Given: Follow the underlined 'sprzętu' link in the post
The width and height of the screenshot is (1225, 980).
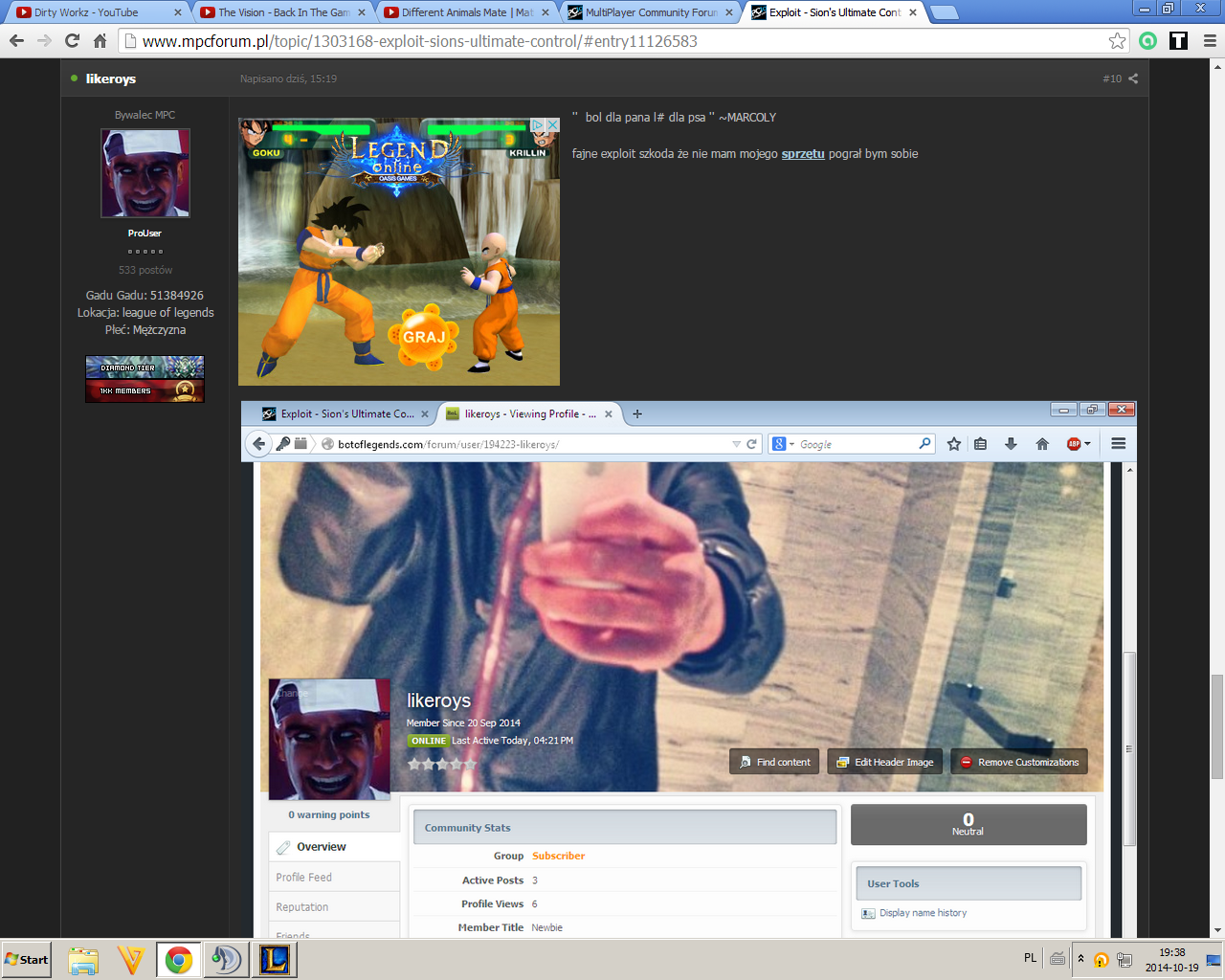Looking at the screenshot, I should click(x=803, y=153).
